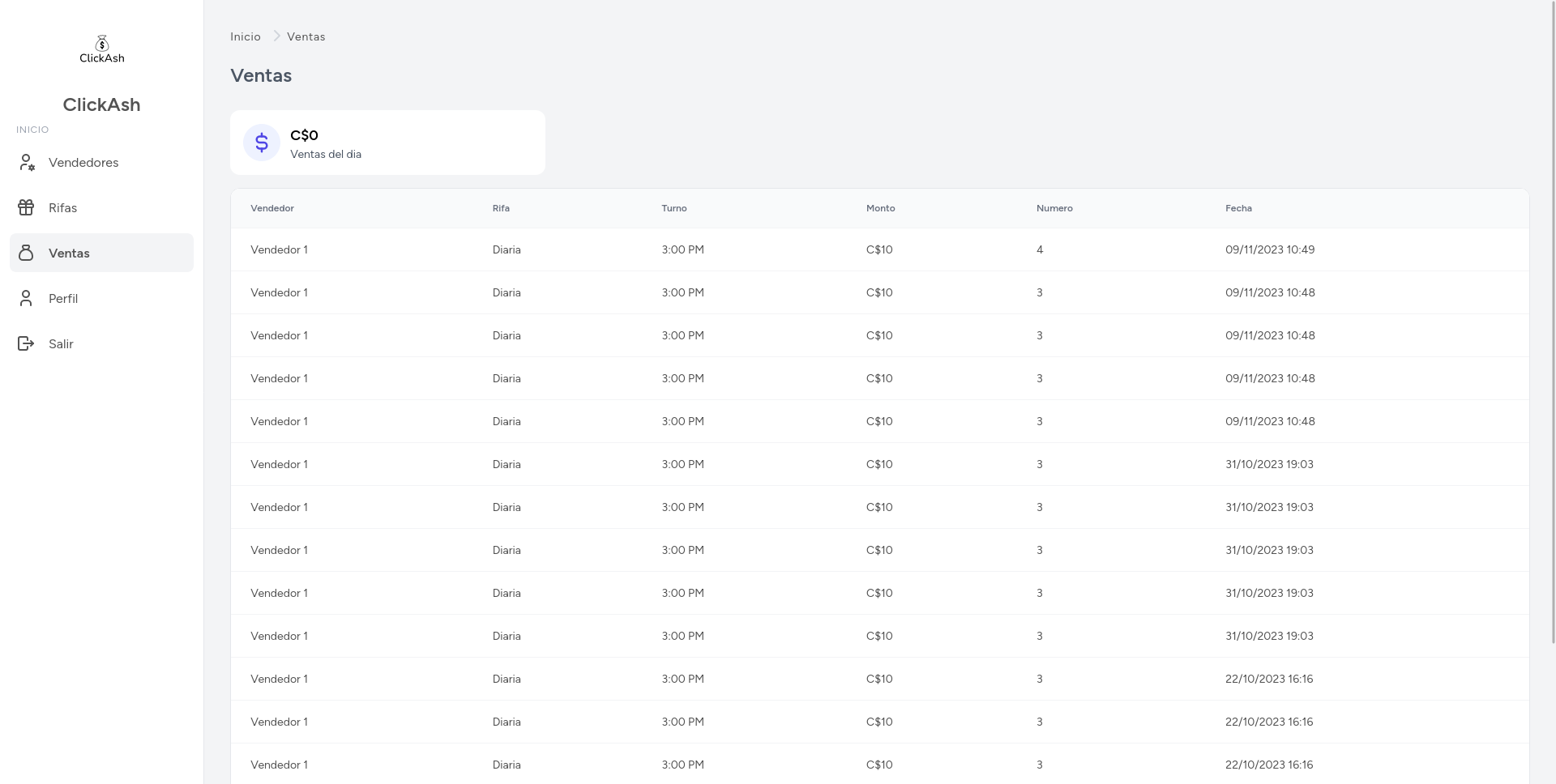
Task: Navigate to Inicio breadcrumb link
Action: (246, 36)
